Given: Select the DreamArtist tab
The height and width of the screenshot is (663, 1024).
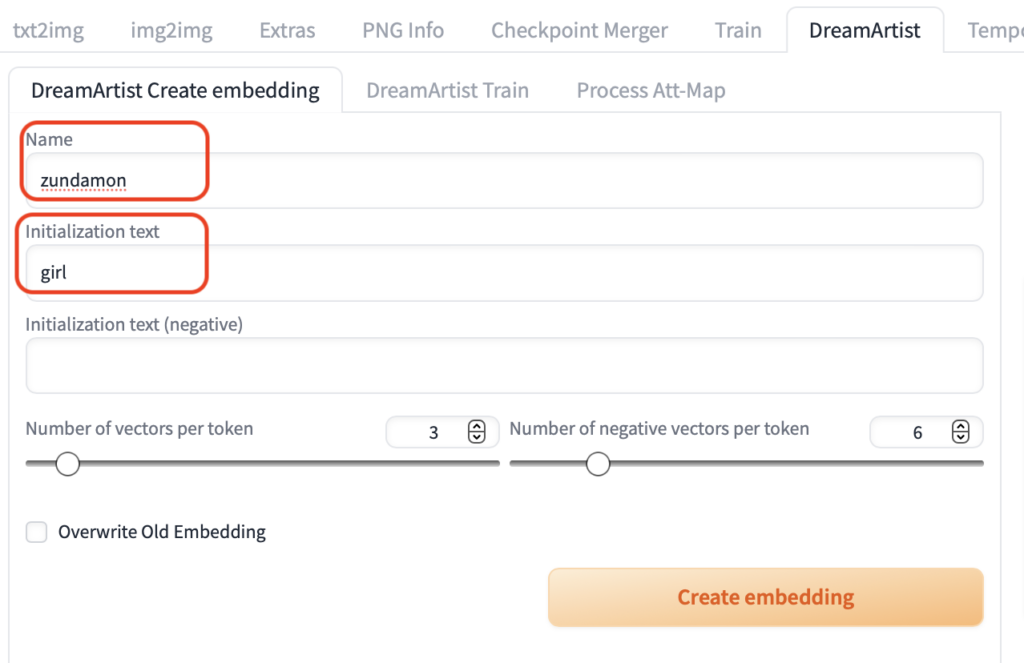Looking at the screenshot, I should (x=864, y=30).
